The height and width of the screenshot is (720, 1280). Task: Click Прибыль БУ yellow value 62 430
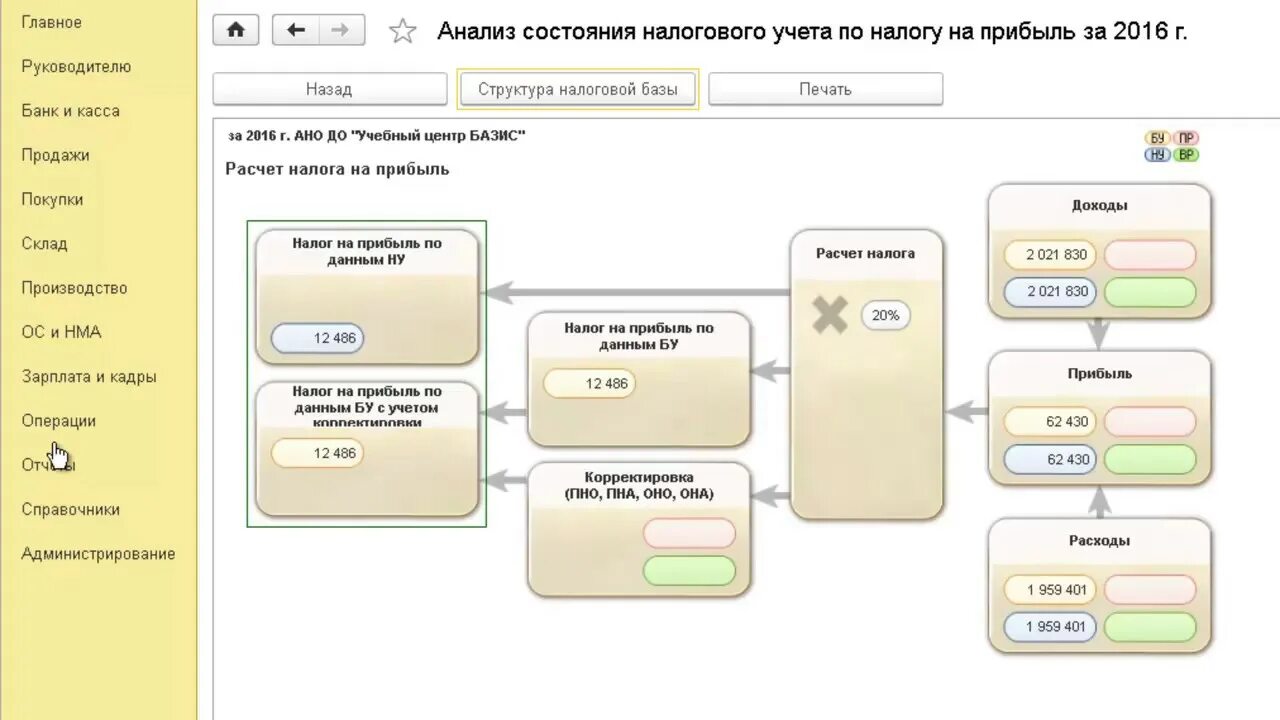coord(1050,422)
